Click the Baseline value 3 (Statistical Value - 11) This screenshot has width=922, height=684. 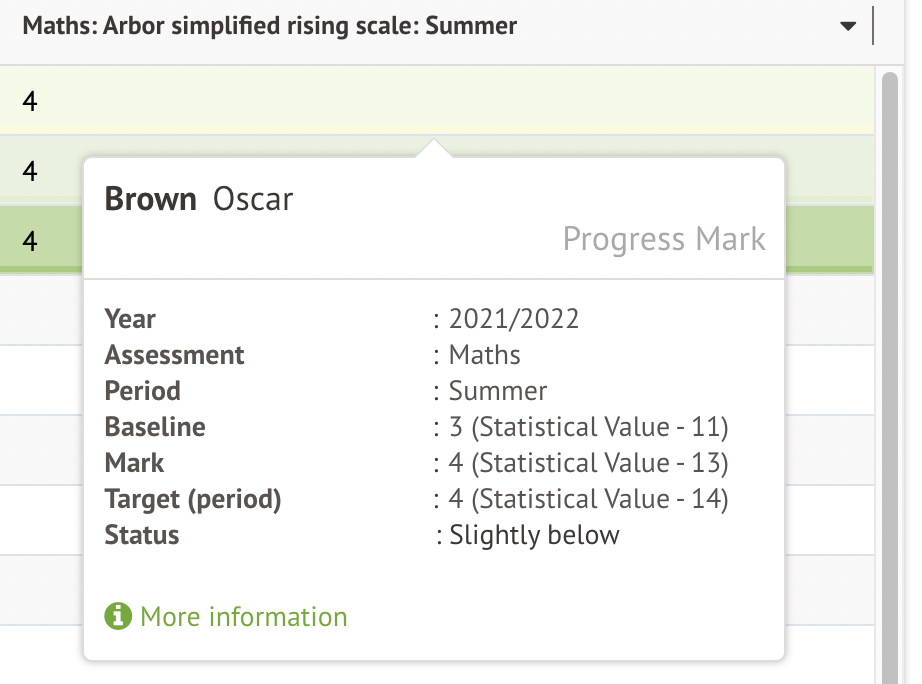588,427
